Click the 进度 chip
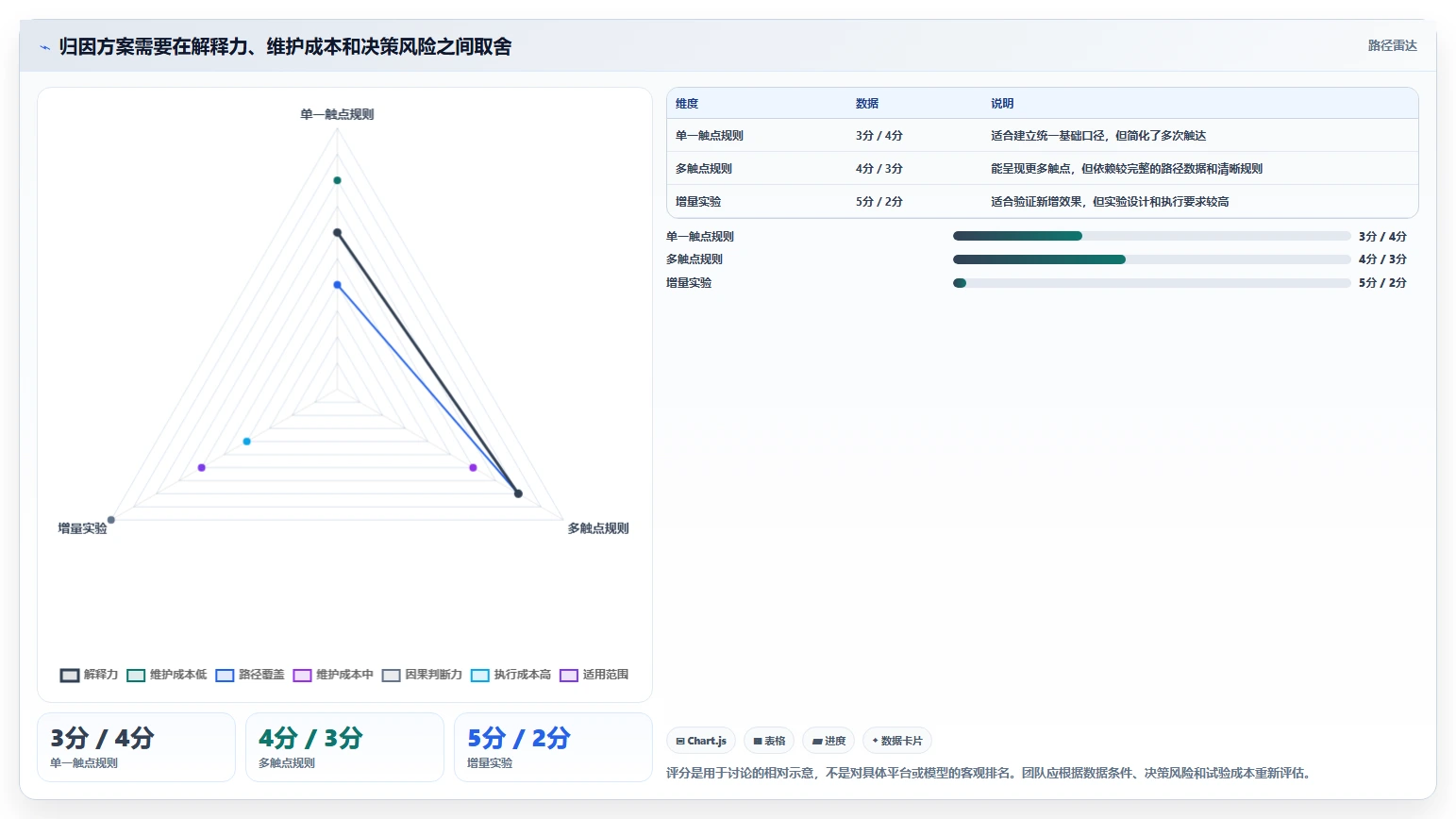This screenshot has height=819, width=1456. click(828, 741)
